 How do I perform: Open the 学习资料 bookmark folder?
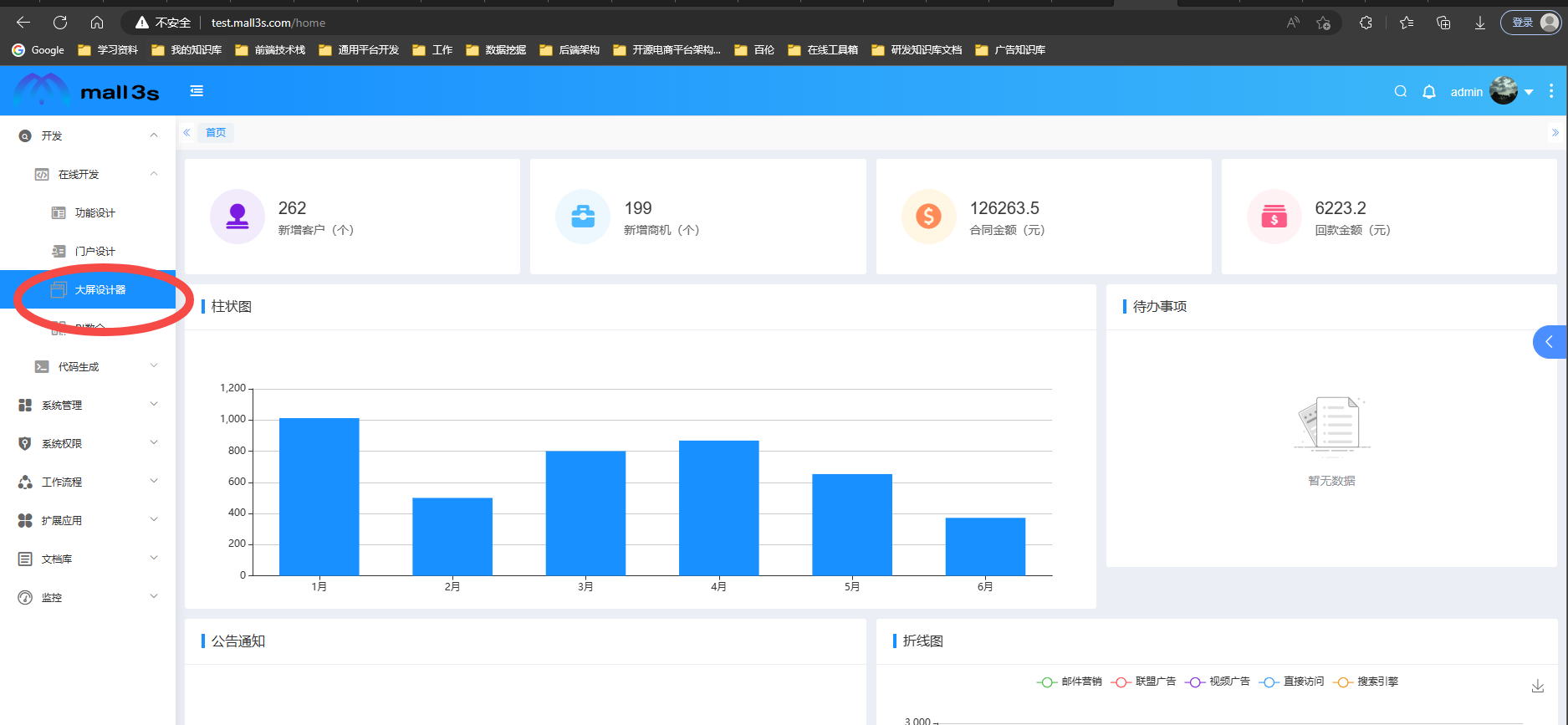pyautogui.click(x=108, y=50)
